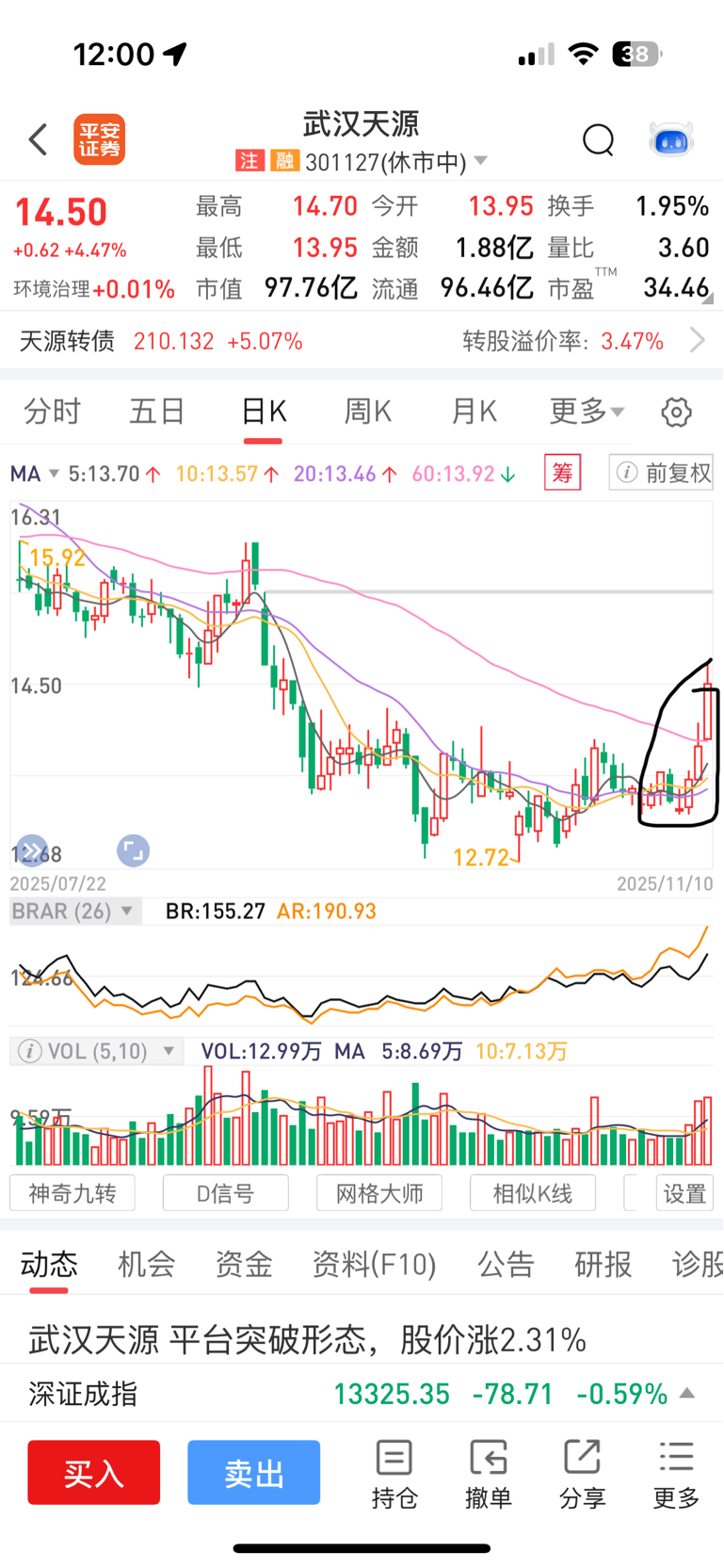Tap the red 买入 button
The image size is (724, 1568).
click(93, 1472)
